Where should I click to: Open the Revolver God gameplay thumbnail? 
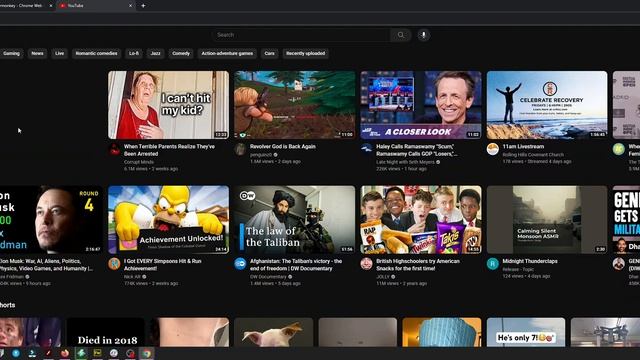(x=295, y=105)
